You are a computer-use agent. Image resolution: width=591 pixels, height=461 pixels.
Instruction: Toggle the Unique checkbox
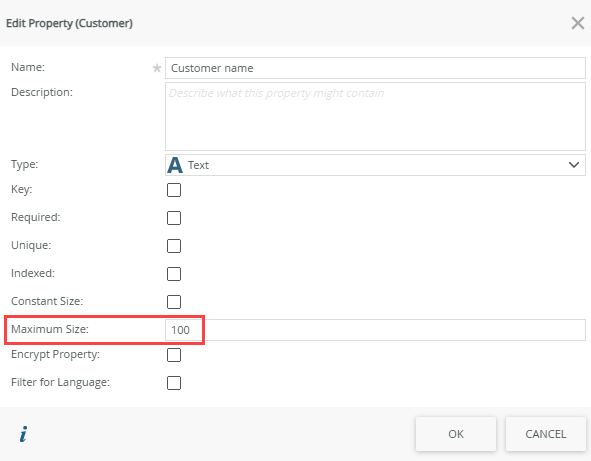pos(174,246)
